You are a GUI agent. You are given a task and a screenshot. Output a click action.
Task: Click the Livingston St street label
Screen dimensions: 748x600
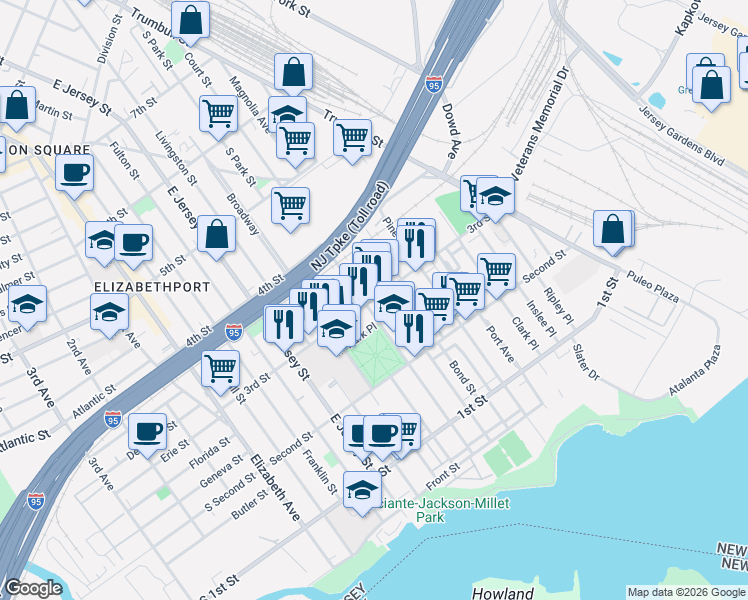(176, 158)
